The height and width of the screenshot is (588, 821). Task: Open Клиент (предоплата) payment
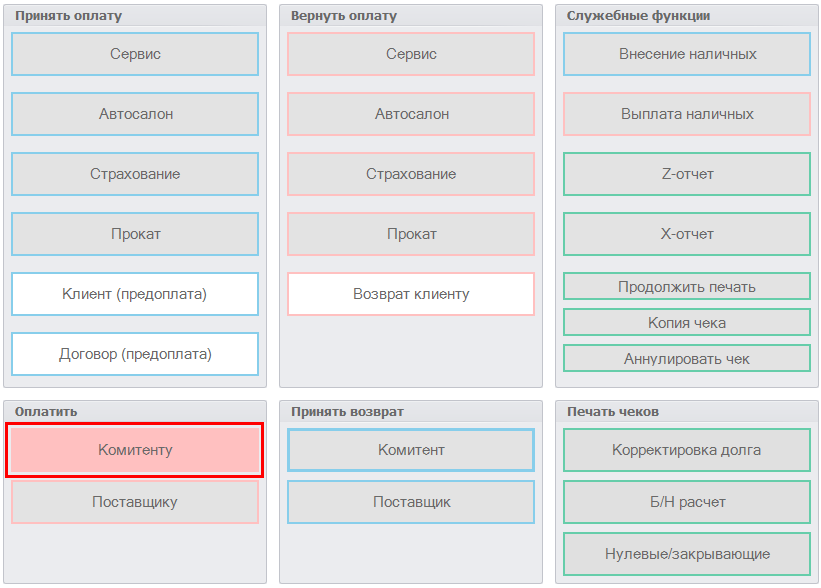click(135, 294)
